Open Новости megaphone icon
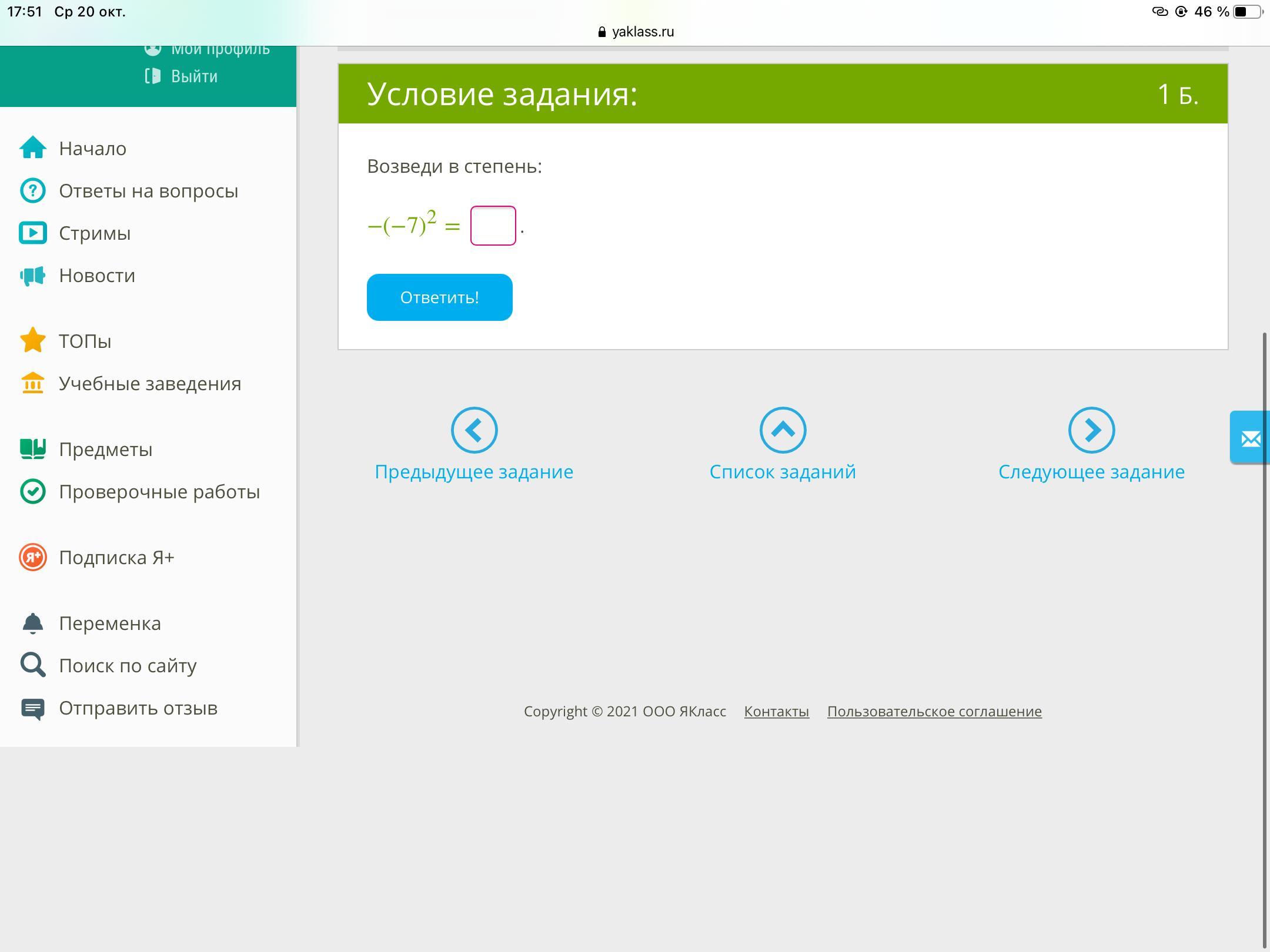 (x=33, y=276)
